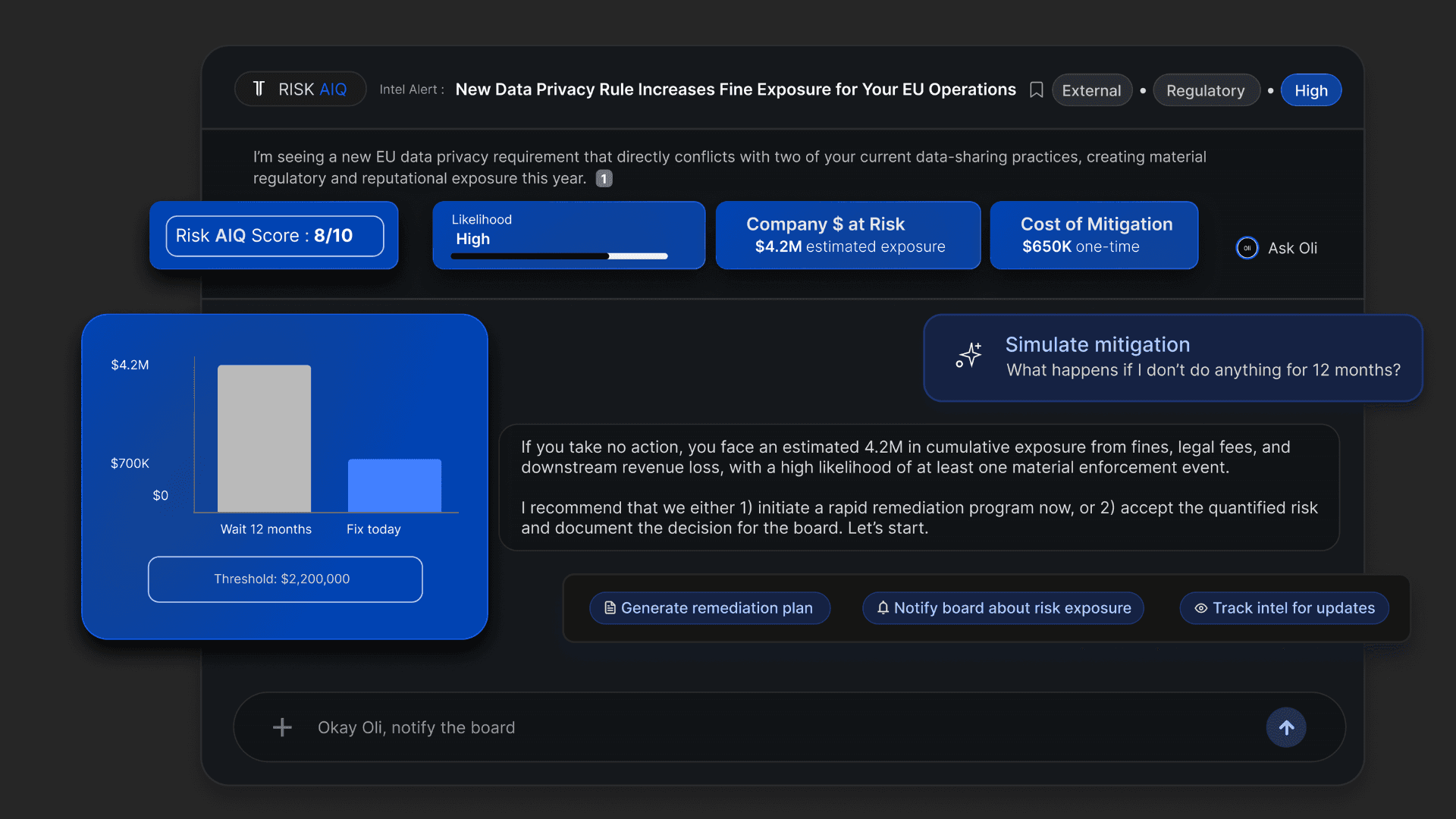Click the Risk AIQ Score 8/10 box
Viewport: 1456px width, 819px height.
tap(275, 236)
